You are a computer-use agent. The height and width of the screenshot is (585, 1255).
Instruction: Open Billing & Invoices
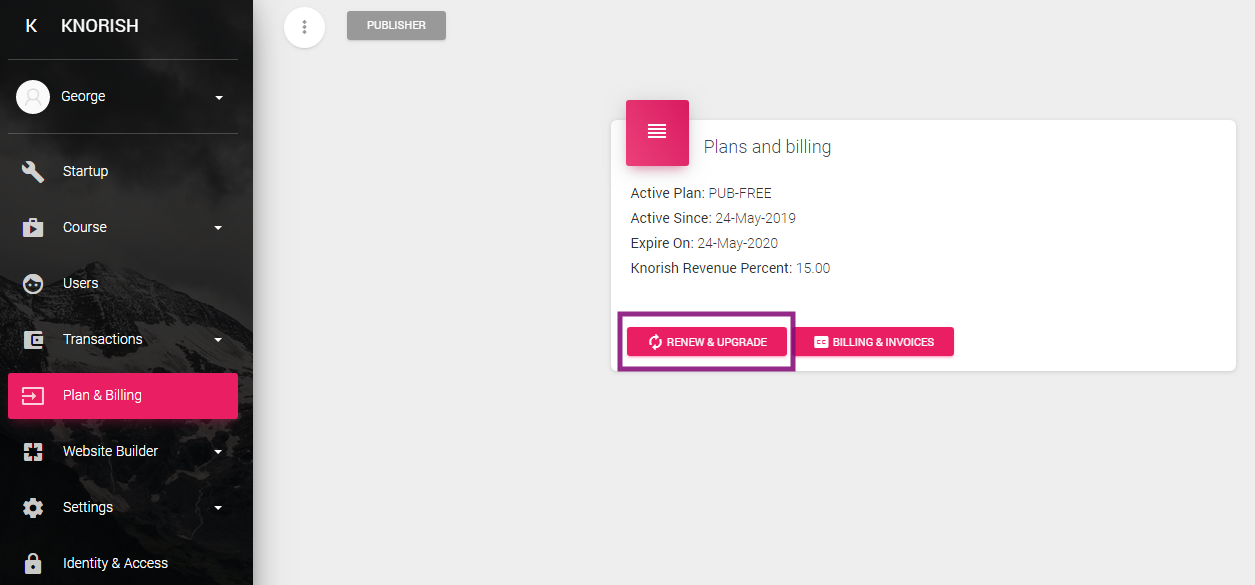coord(874,342)
